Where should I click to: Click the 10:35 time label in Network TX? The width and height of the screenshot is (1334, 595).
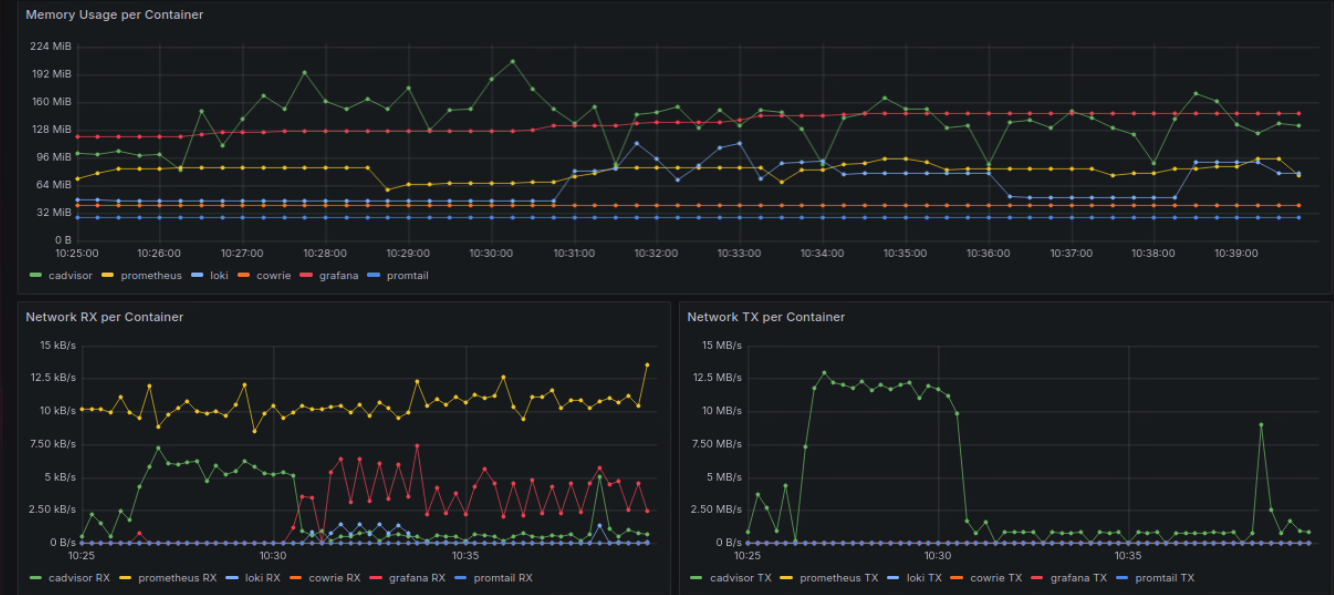(x=1128, y=556)
